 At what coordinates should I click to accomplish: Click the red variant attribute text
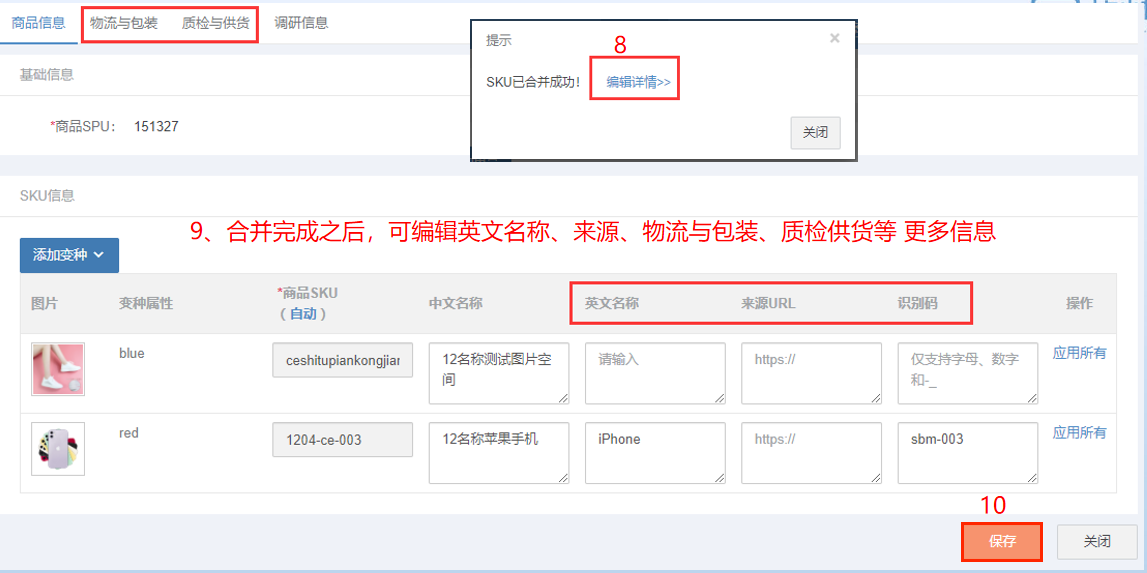tap(129, 432)
